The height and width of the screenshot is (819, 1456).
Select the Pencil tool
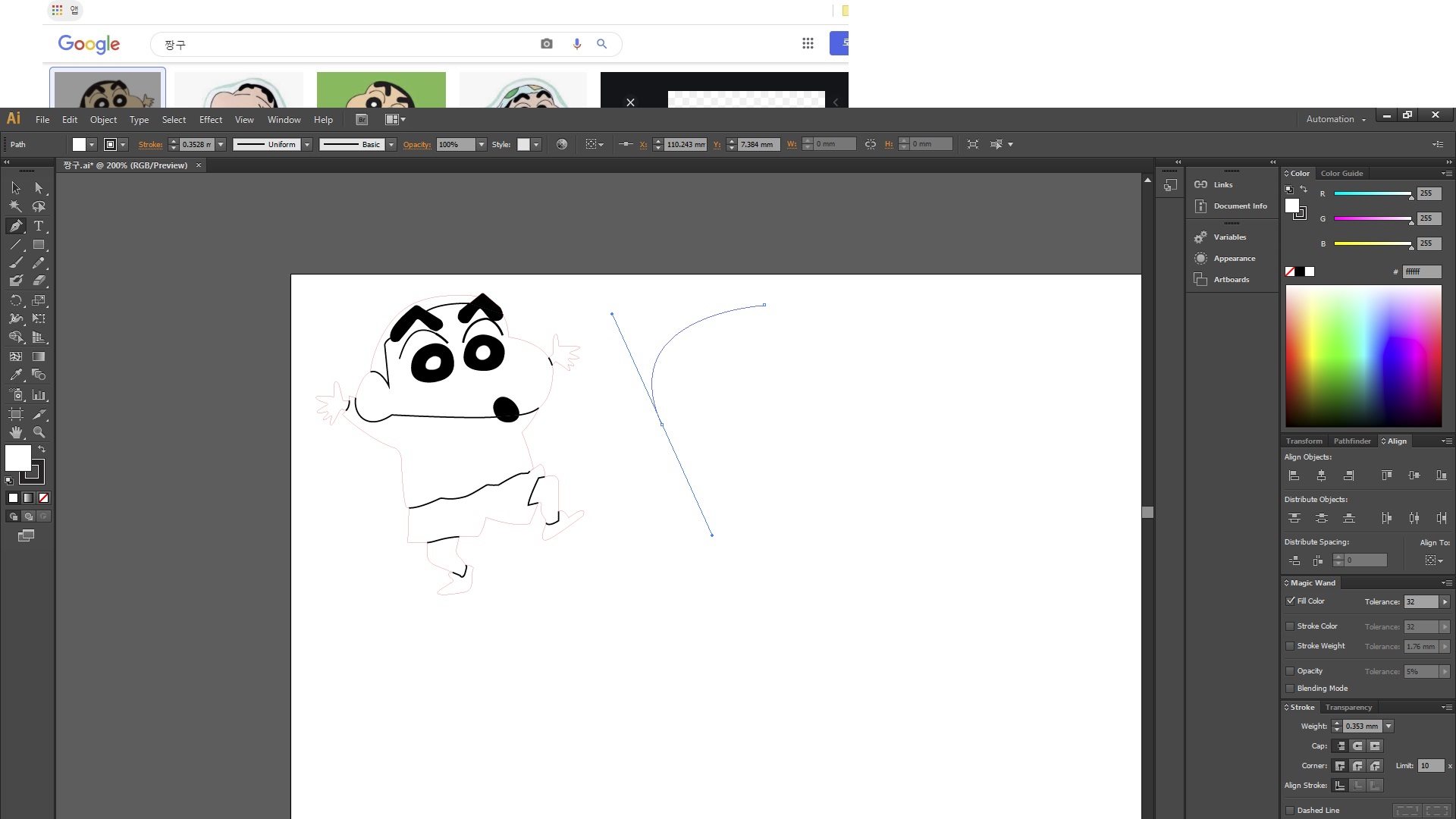pos(39,262)
